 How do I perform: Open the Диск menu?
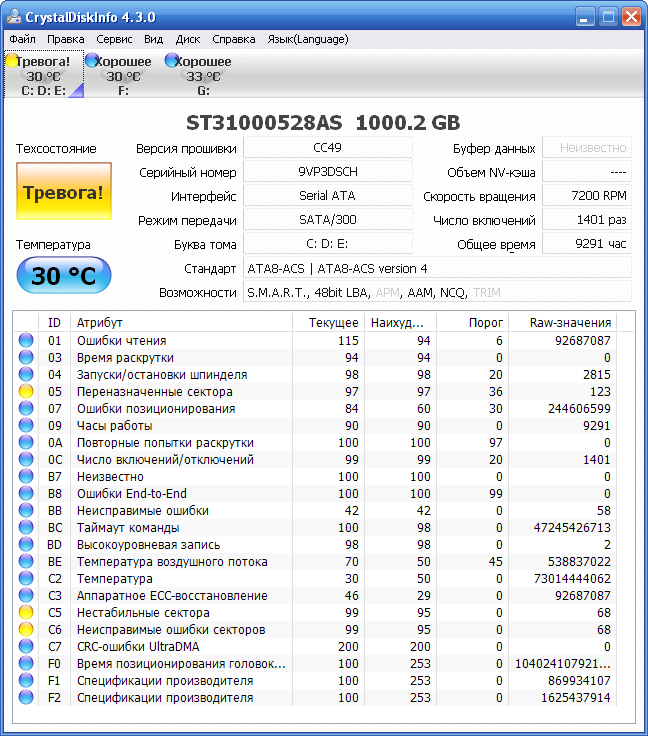click(188, 39)
